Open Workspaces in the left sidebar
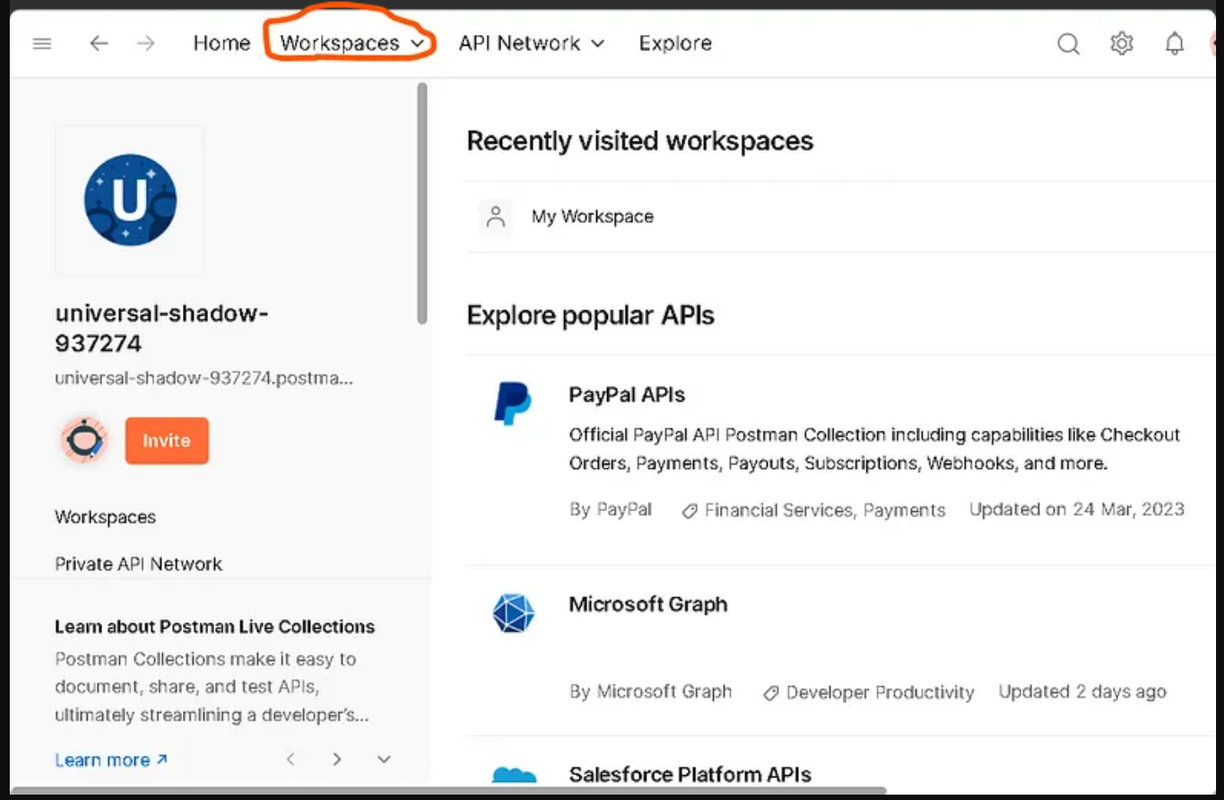The image size is (1224, 800). [x=105, y=517]
